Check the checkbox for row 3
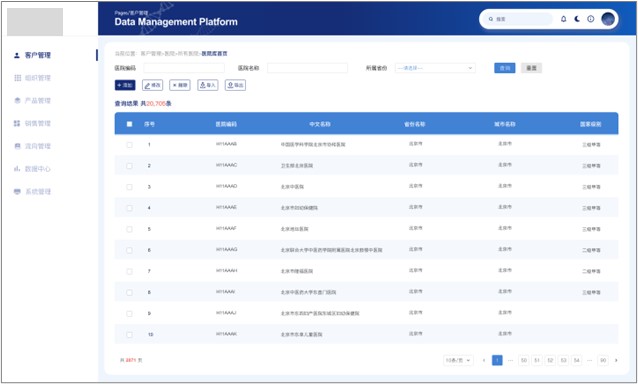Viewport: 638px width, 384px height. (x=129, y=187)
